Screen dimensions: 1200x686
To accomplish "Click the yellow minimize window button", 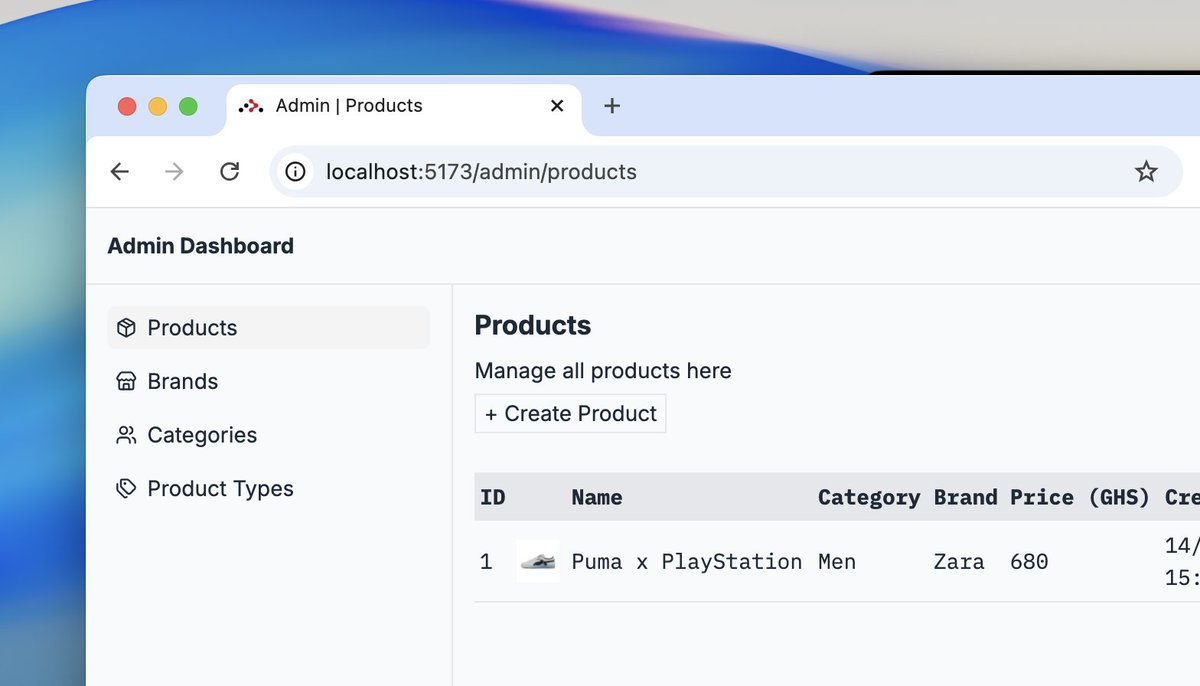I will [x=158, y=106].
